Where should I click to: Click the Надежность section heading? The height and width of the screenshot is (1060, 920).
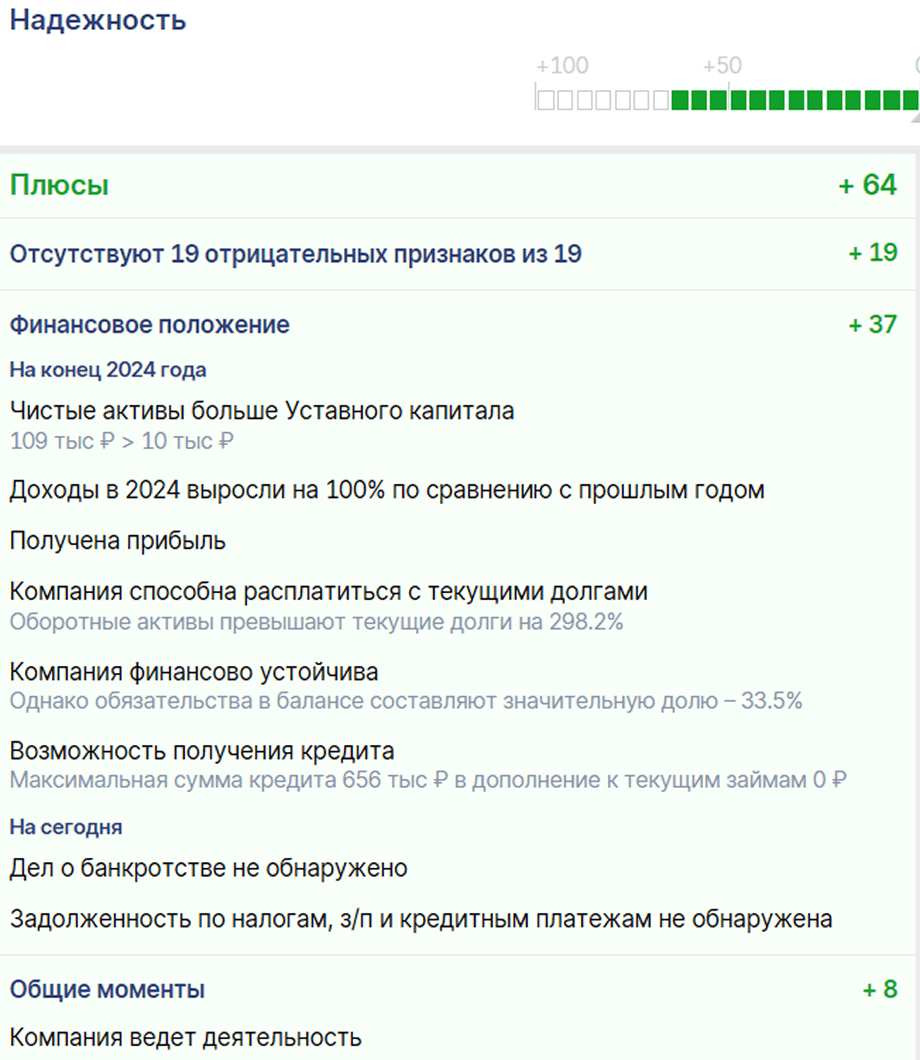(97, 20)
